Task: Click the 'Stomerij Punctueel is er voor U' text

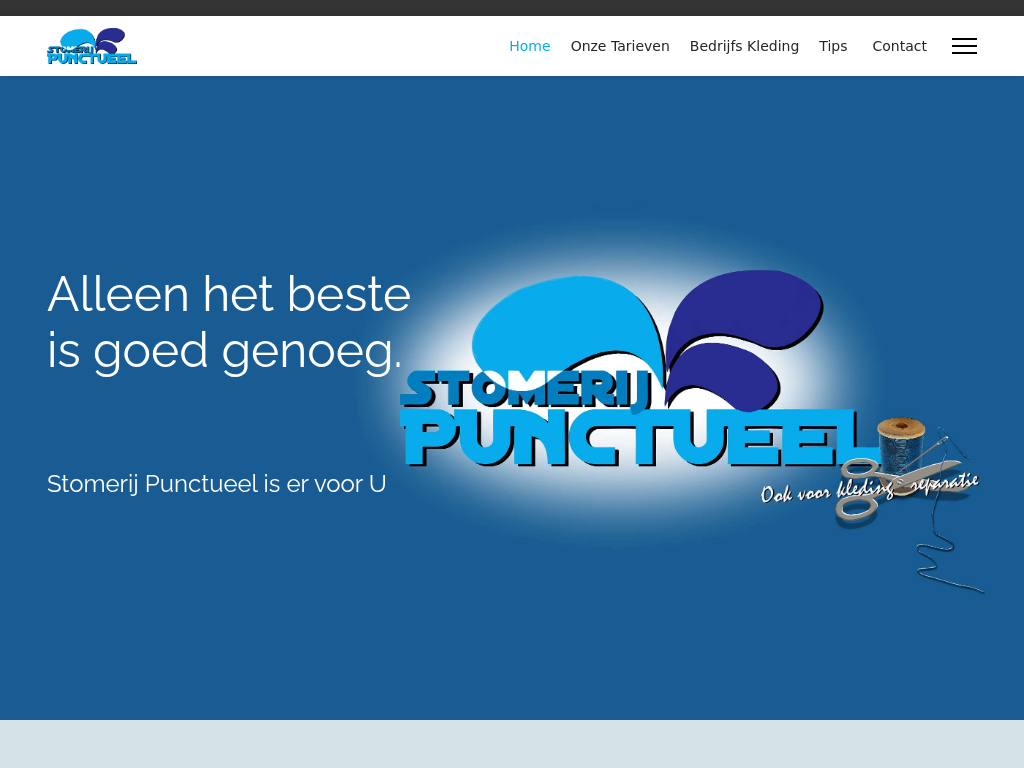Action: pyautogui.click(x=216, y=484)
